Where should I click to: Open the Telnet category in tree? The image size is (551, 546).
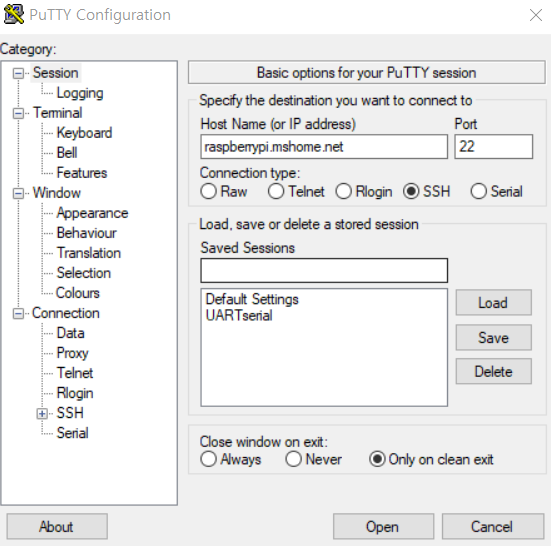click(x=75, y=373)
